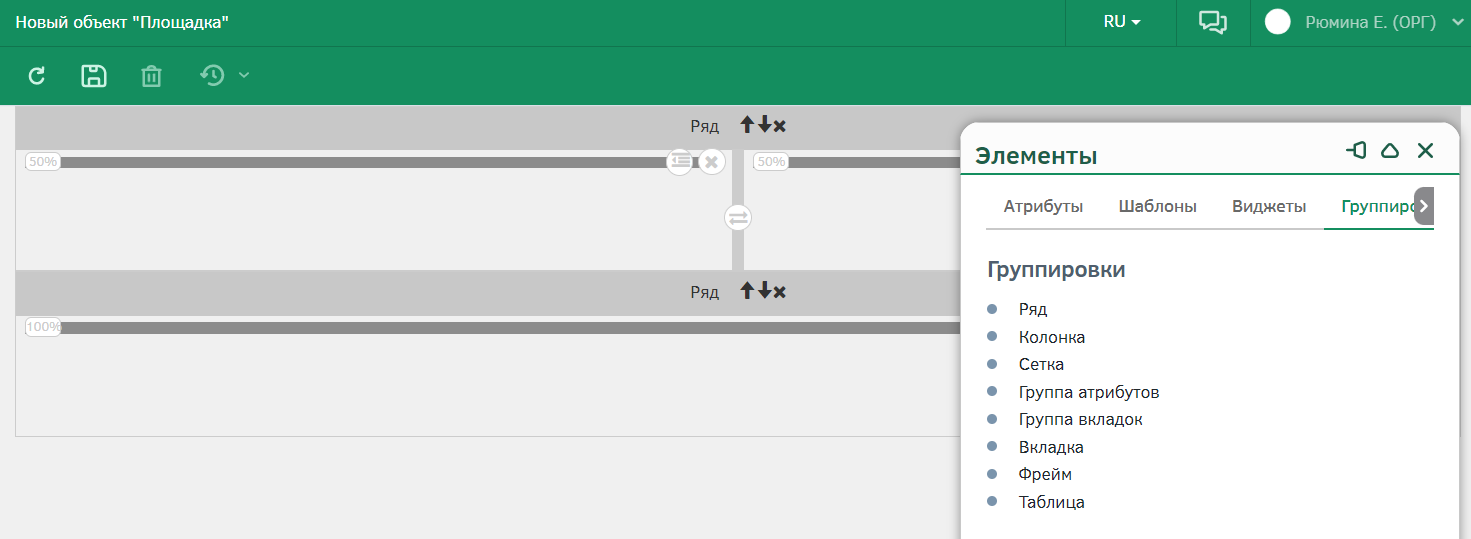Switch to the Атрибуты tab
The width and height of the screenshot is (1471, 539).
pos(1043,207)
